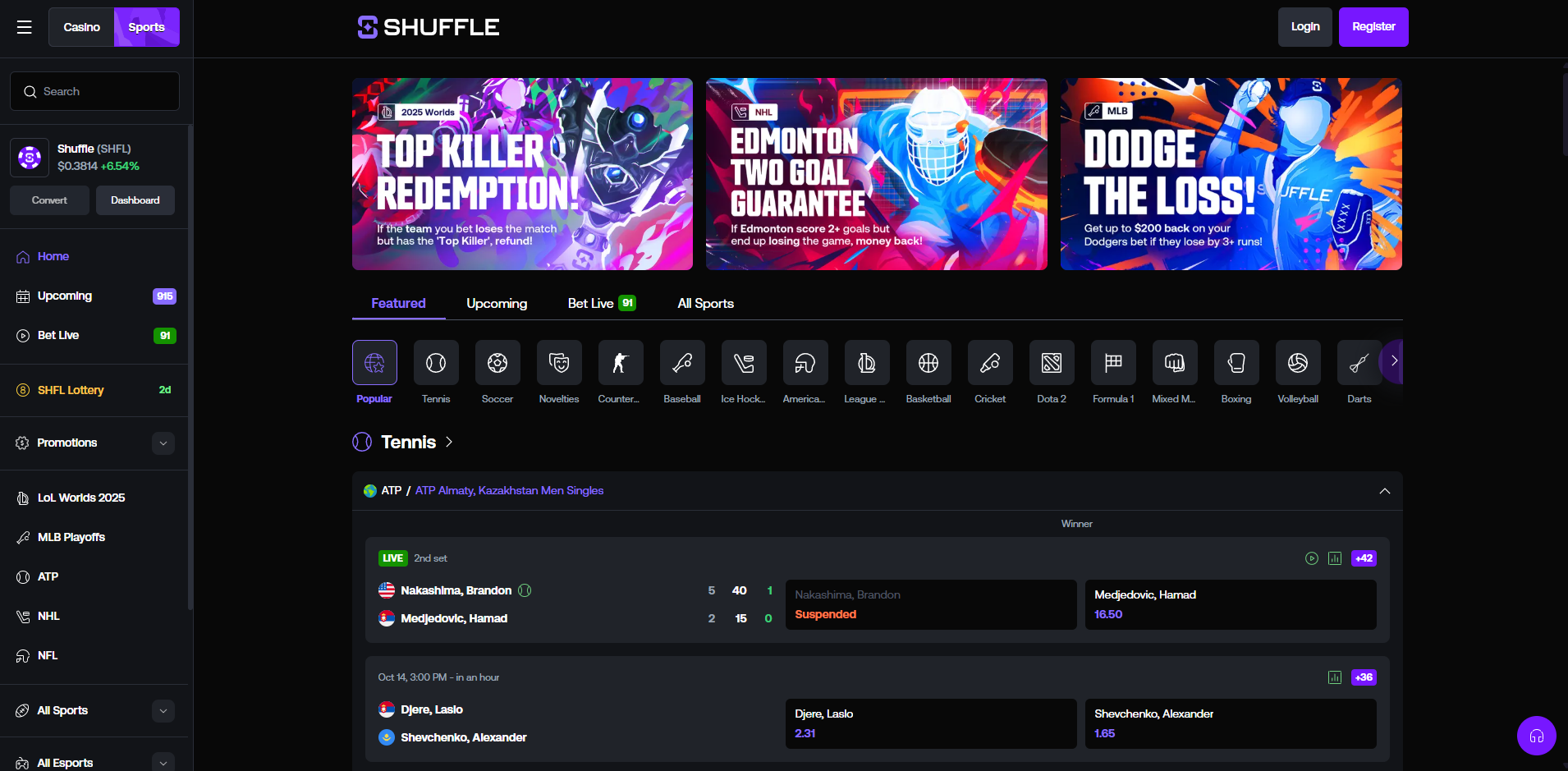Switch to the Upcoming tab
The height and width of the screenshot is (771, 1568).
tap(496, 303)
